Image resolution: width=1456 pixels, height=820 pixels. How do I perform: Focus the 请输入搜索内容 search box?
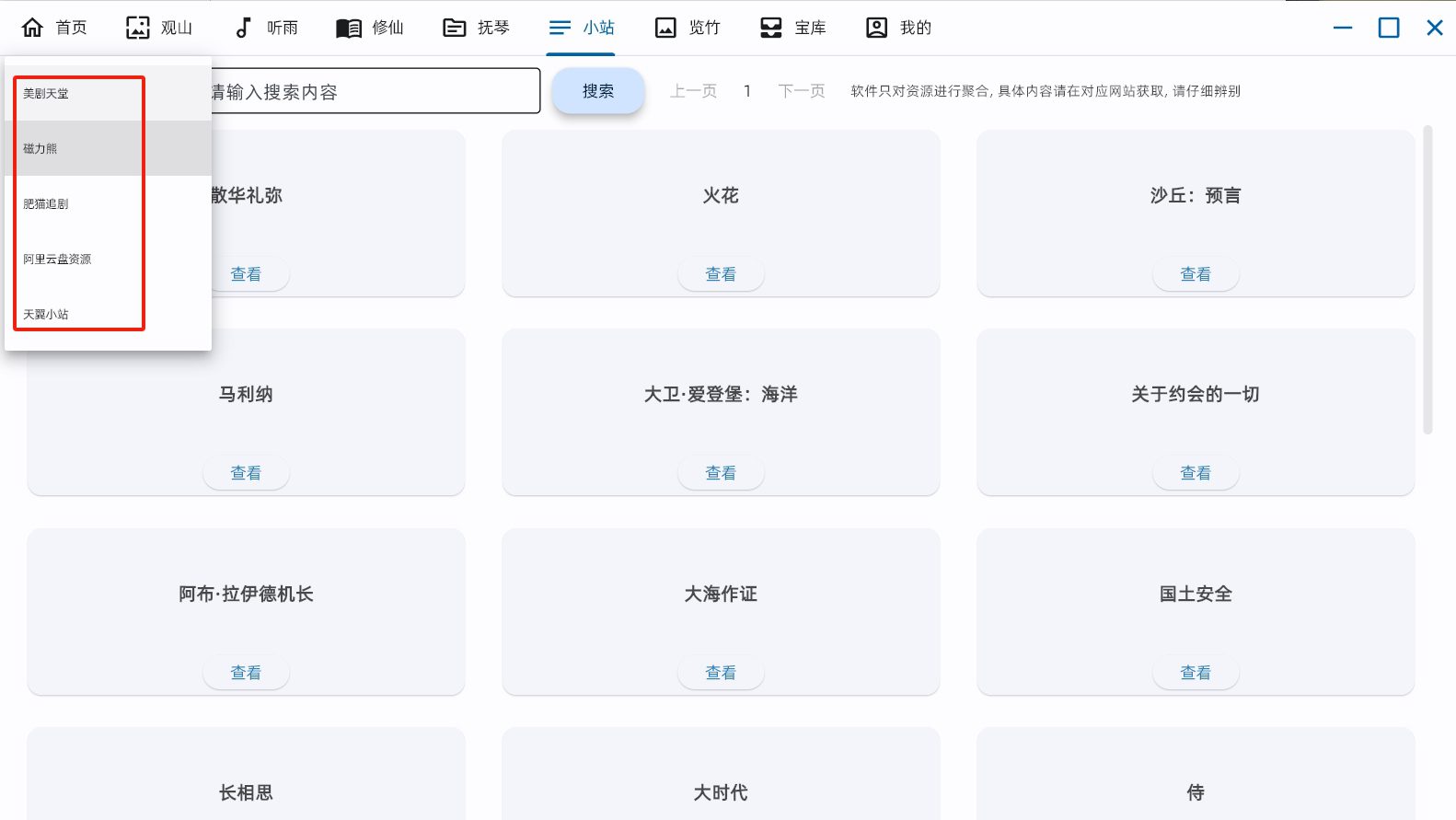coord(375,91)
